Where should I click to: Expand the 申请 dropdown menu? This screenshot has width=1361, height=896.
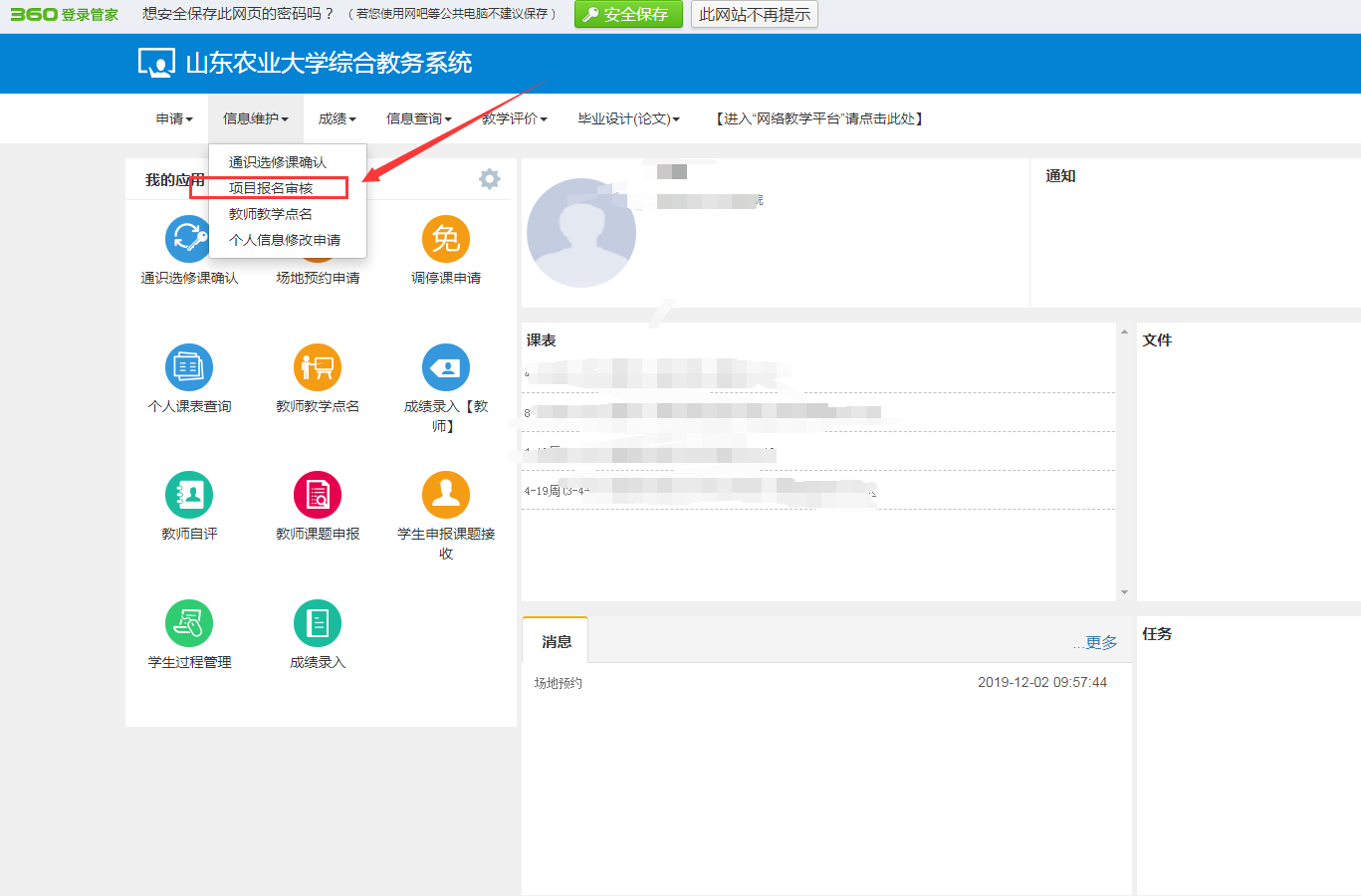[x=174, y=118]
